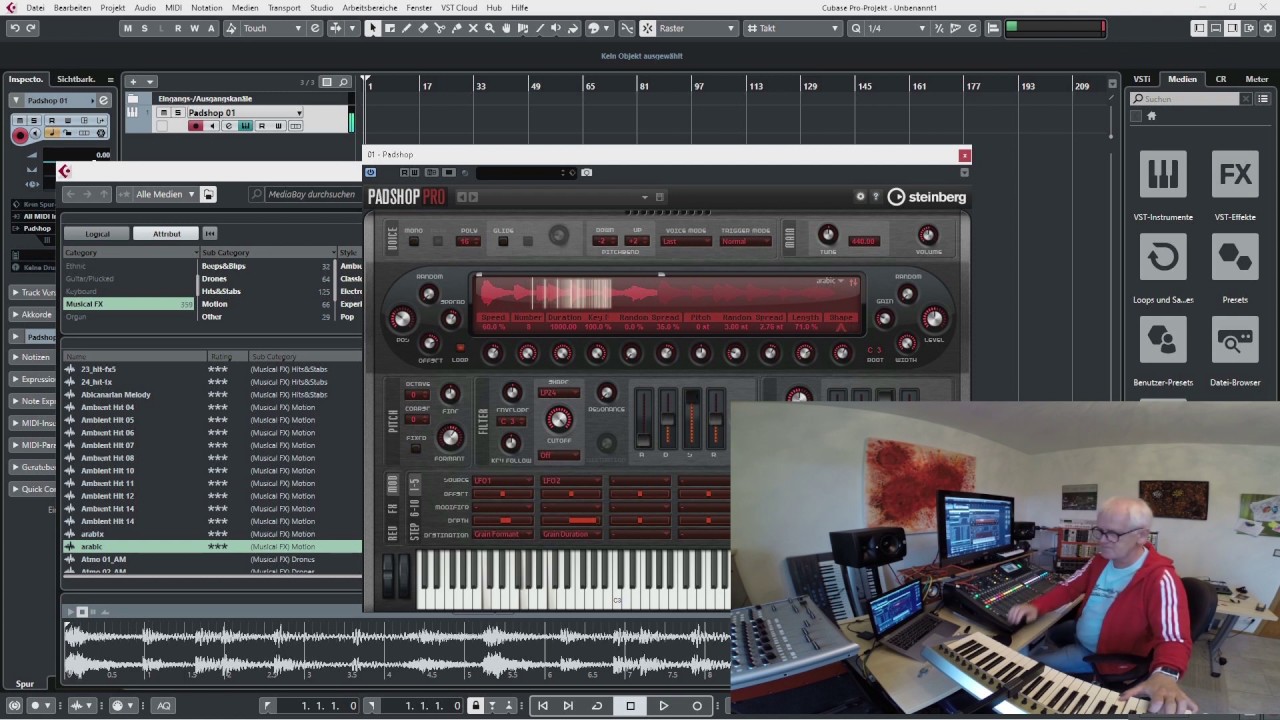Toggle global Mute M button
1280x720 pixels.
(127, 28)
